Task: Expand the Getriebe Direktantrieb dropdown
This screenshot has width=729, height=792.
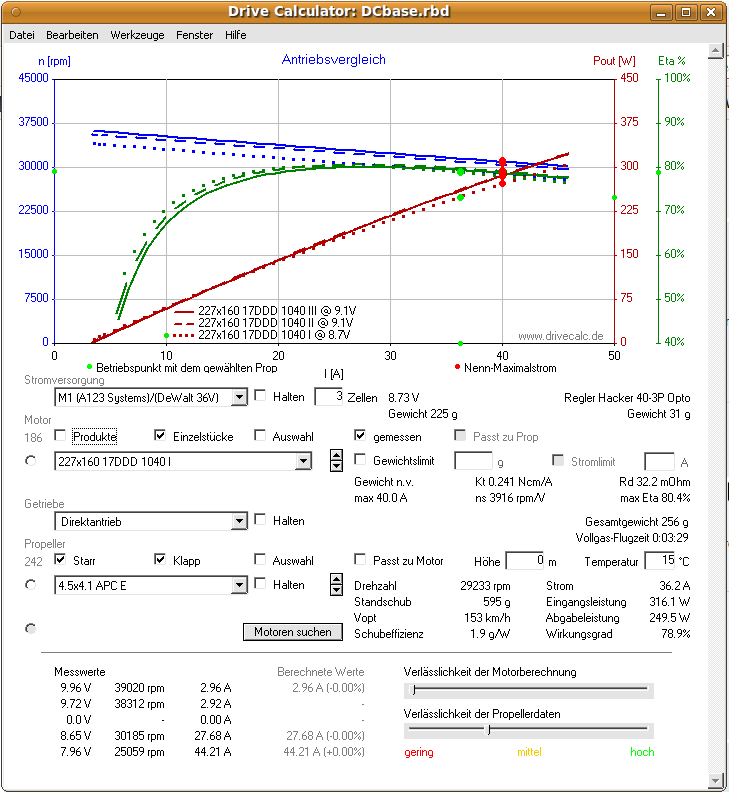Action: tap(238, 521)
